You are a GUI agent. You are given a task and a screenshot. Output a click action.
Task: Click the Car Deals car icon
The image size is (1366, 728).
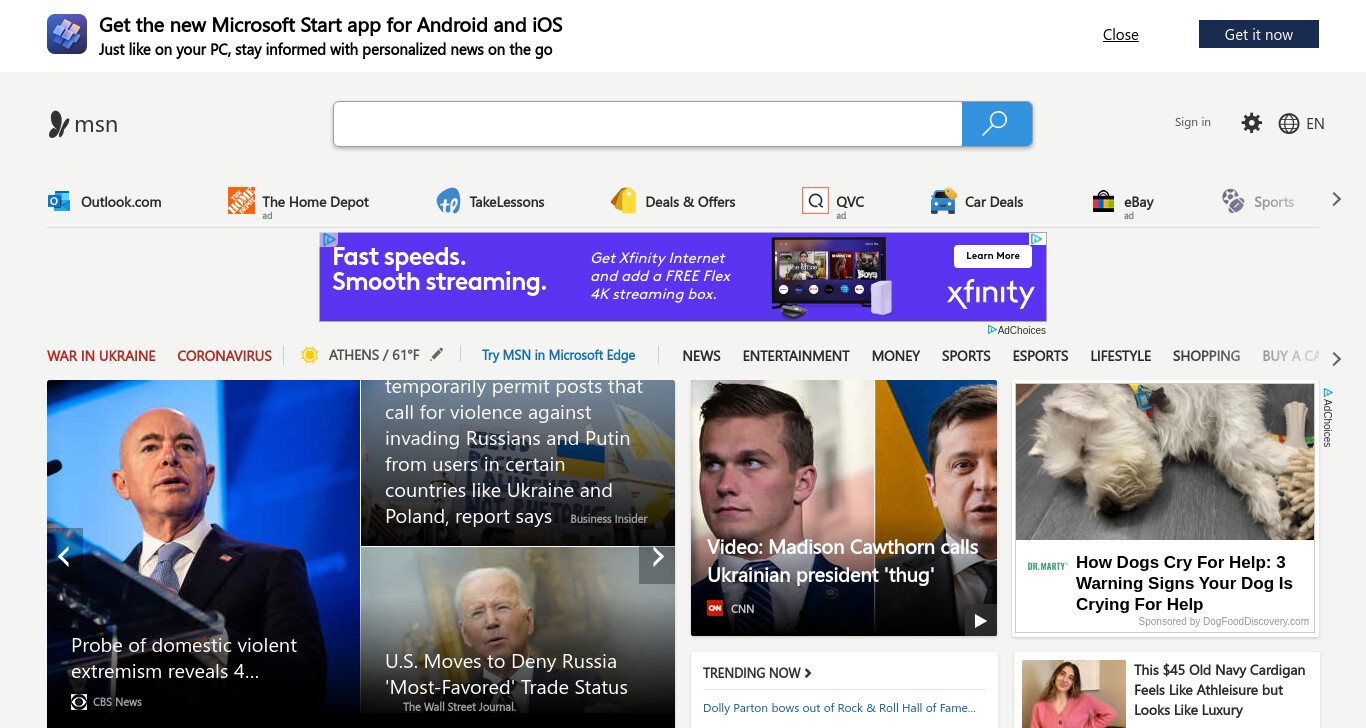click(943, 201)
